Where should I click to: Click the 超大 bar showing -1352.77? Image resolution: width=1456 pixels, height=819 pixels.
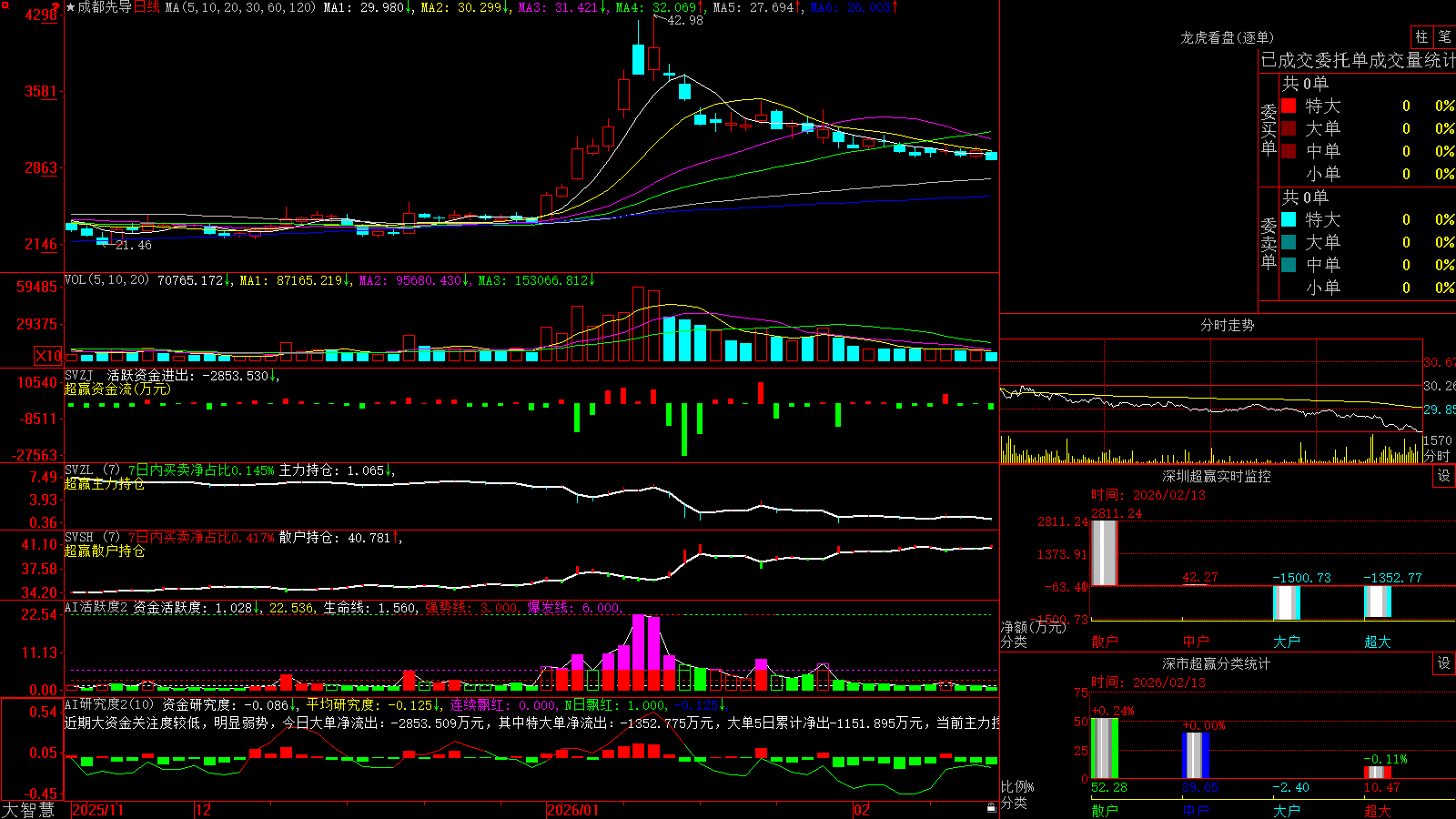(1378, 602)
